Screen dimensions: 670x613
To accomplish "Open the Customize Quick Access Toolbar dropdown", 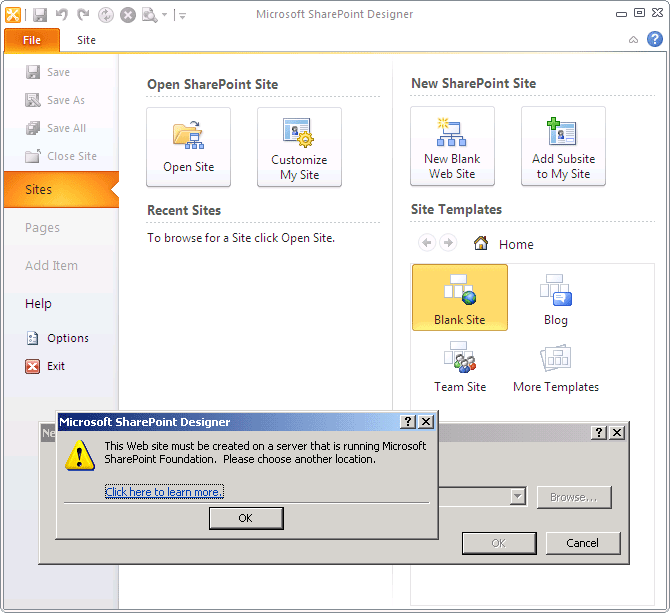I will 182,16.
